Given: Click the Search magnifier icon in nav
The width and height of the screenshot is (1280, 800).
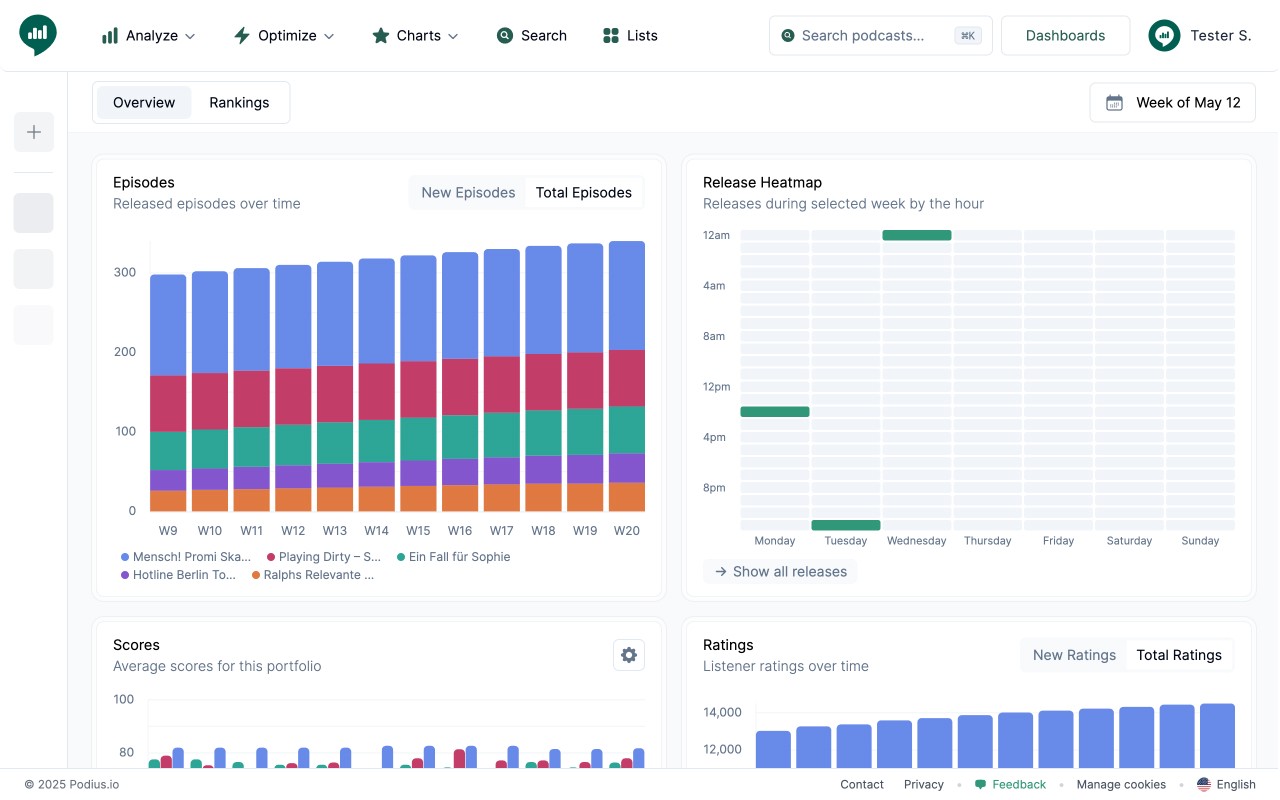Looking at the screenshot, I should (x=505, y=35).
